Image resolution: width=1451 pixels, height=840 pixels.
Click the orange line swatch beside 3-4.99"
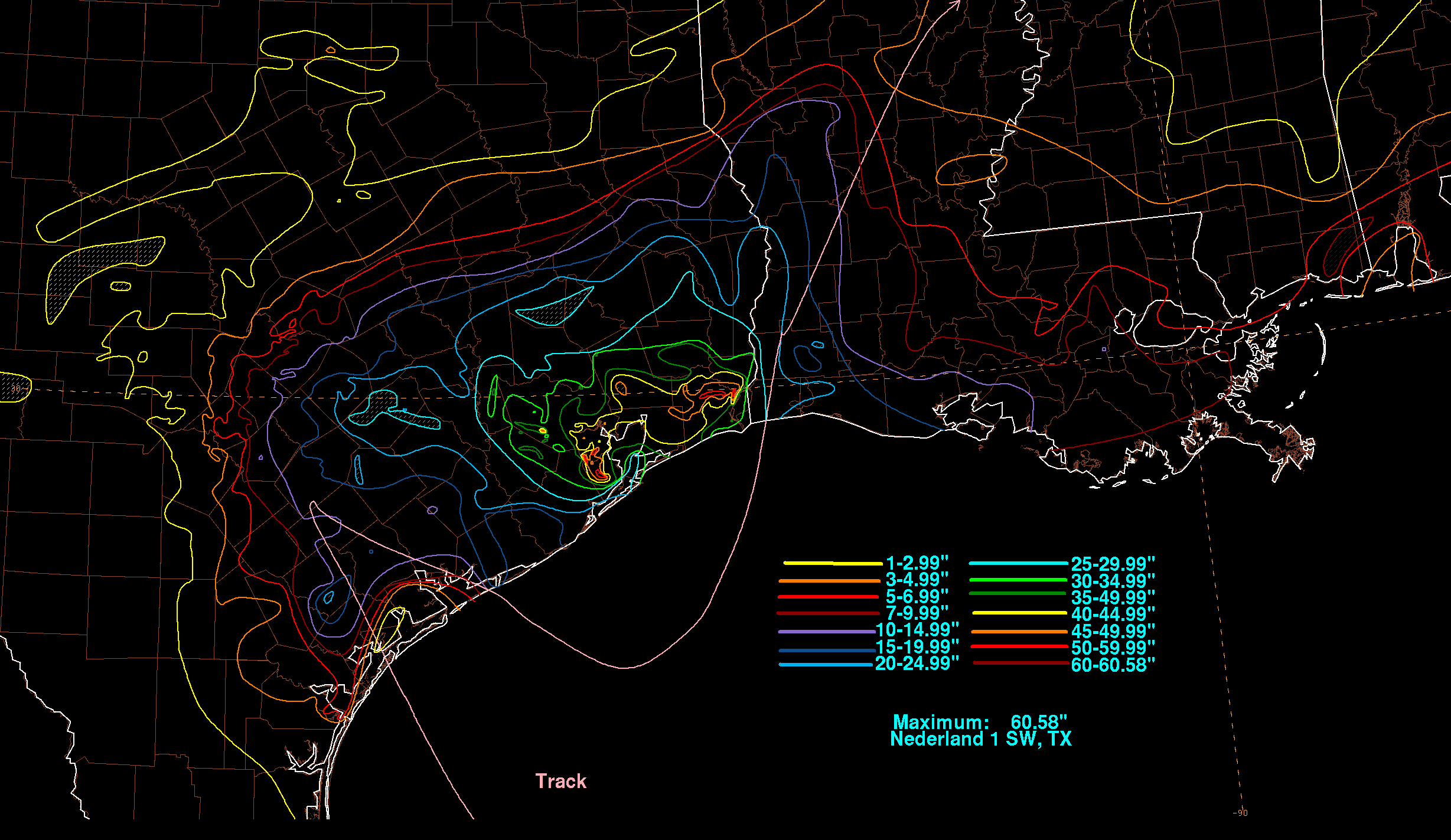pyautogui.click(x=829, y=581)
